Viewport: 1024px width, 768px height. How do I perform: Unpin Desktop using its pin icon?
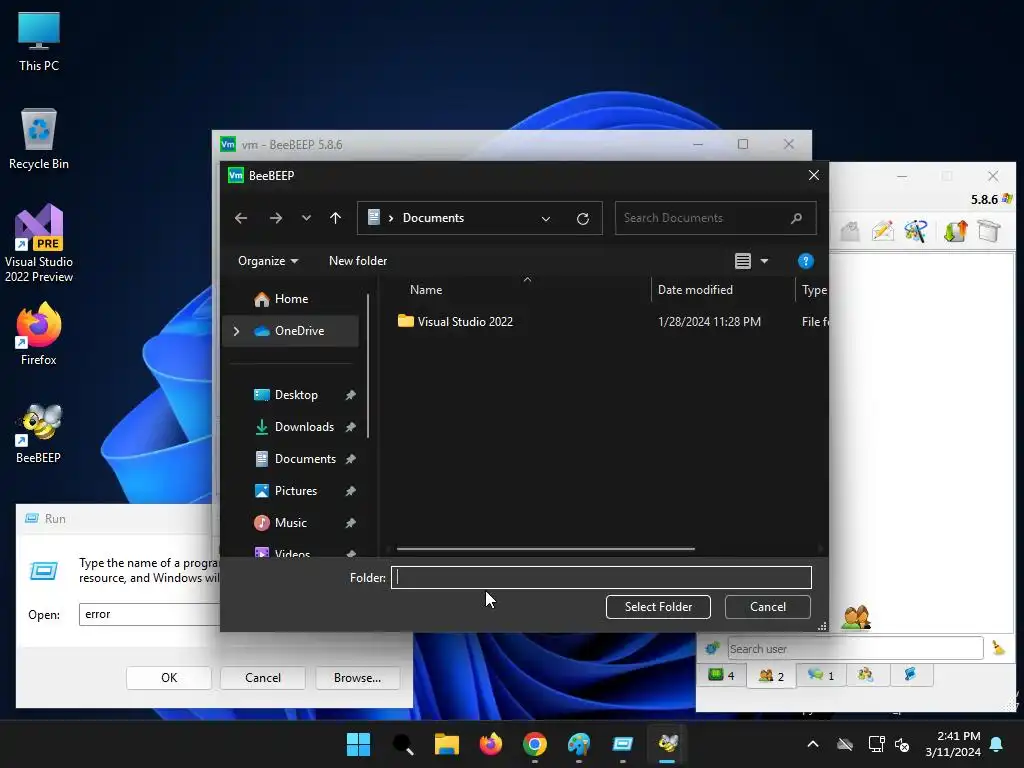point(350,395)
